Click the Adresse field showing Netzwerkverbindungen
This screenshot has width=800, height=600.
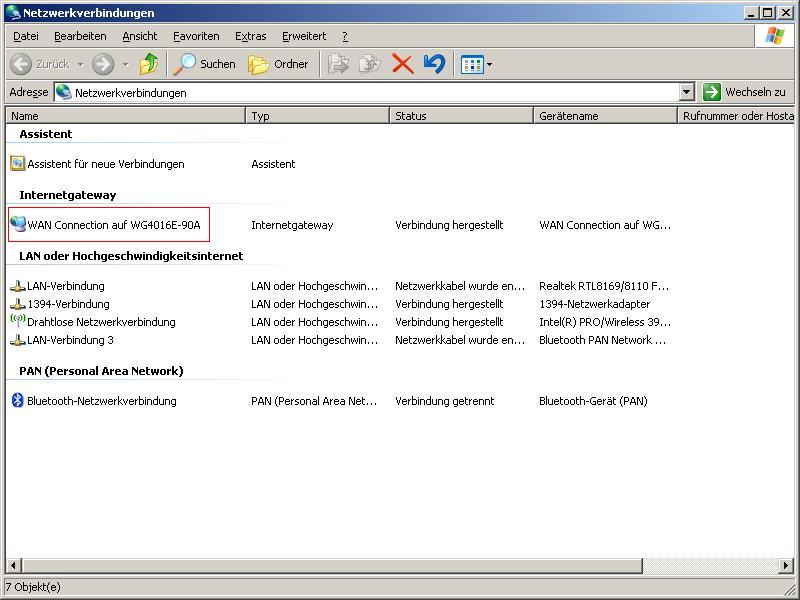[370, 92]
